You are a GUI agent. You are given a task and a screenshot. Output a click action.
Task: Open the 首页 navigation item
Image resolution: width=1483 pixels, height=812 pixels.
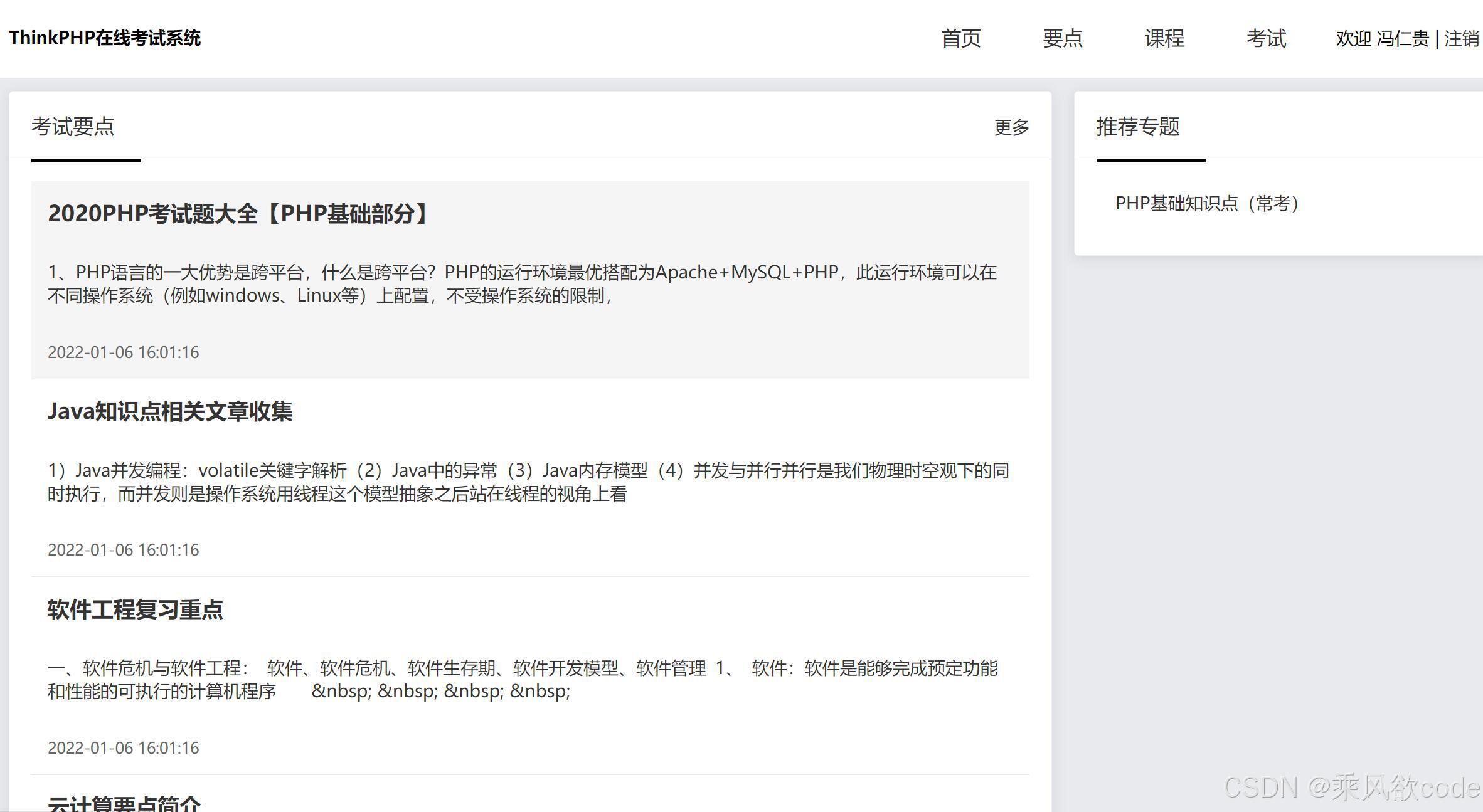point(960,38)
